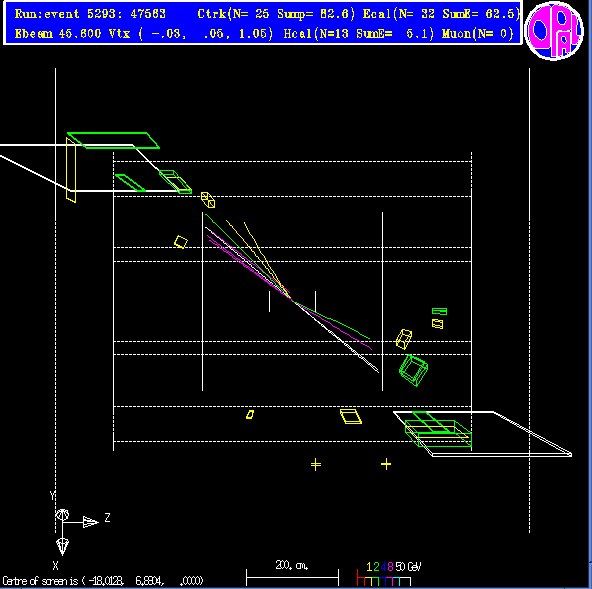The width and height of the screenshot is (592, 589).
Task: Select the small yellow square left of tracks
Action: [181, 242]
